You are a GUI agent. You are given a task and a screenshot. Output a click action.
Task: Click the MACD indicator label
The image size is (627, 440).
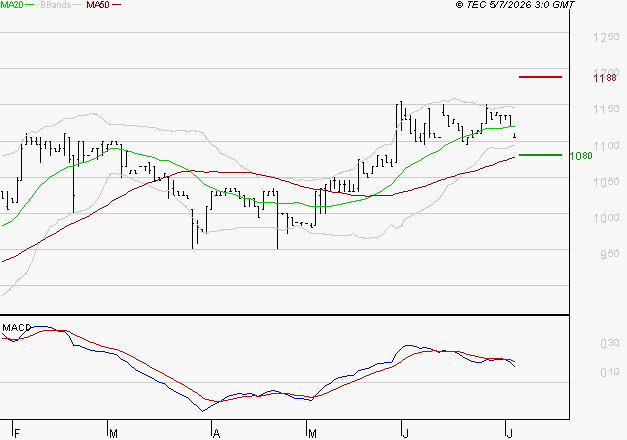tap(17, 328)
